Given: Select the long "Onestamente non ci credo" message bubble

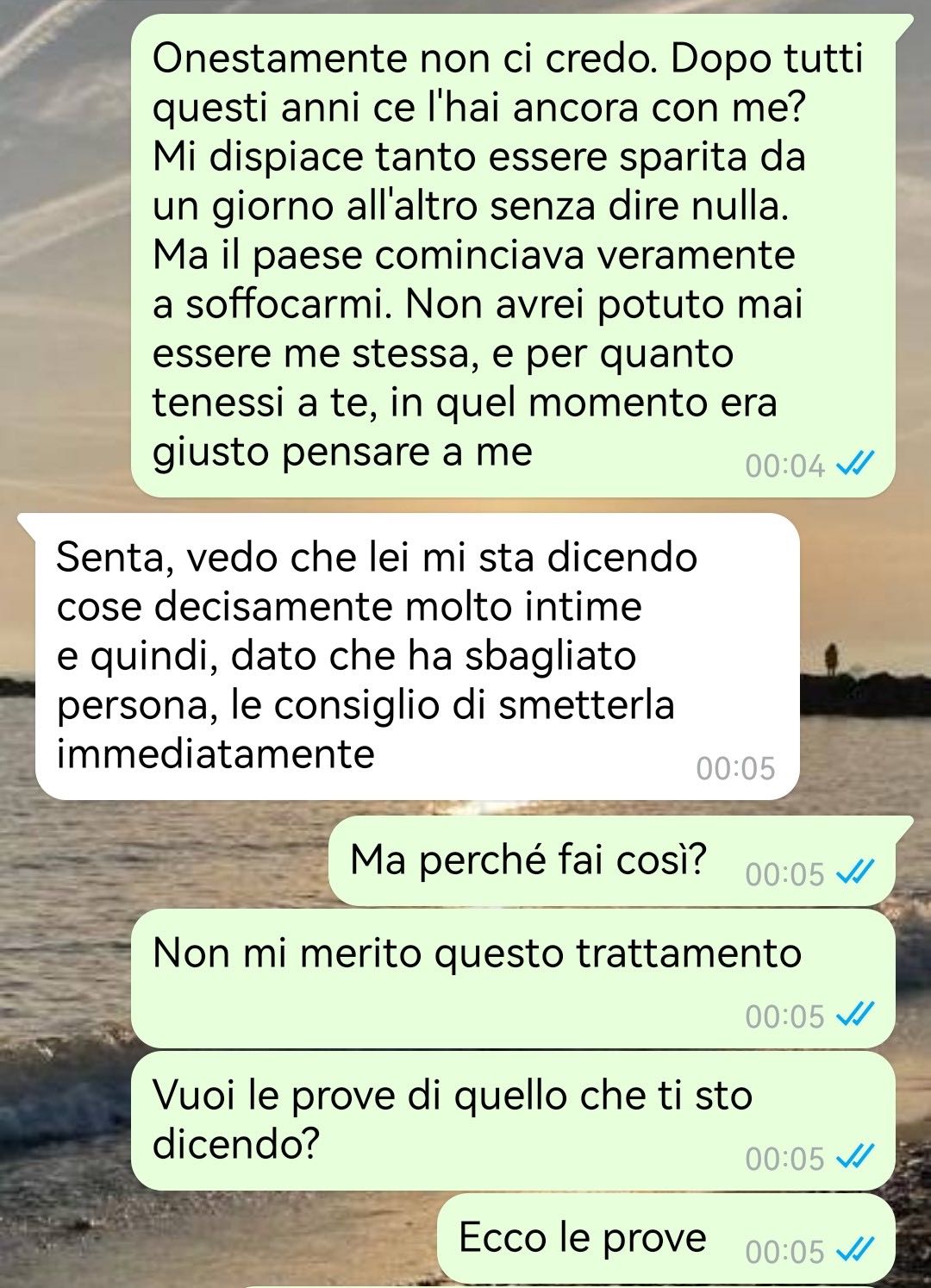Looking at the screenshot, I should (x=512, y=255).
